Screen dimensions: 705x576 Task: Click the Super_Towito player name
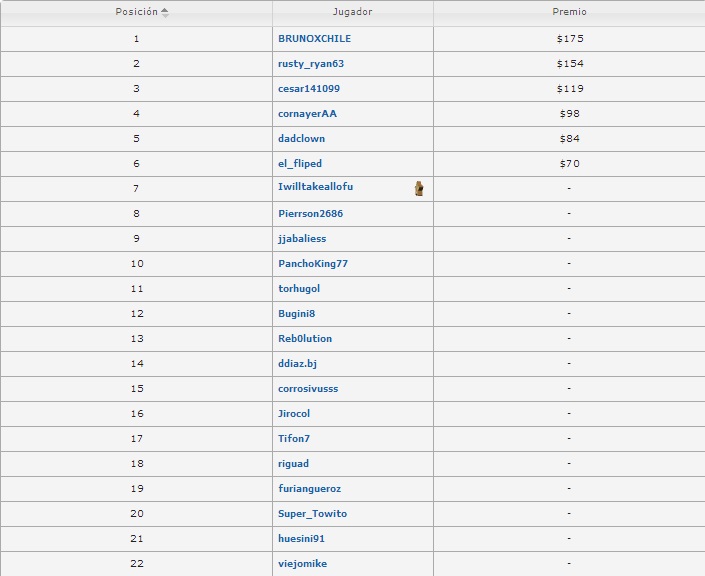pyautogui.click(x=312, y=514)
